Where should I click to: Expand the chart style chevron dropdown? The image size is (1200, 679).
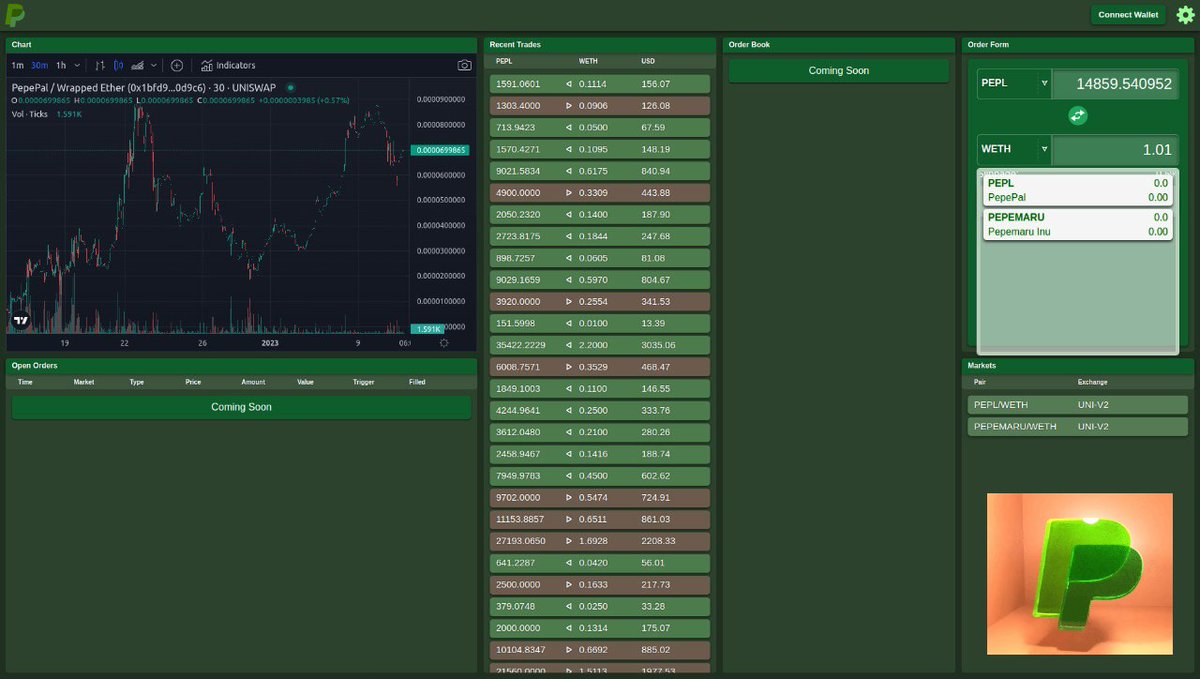[154, 65]
